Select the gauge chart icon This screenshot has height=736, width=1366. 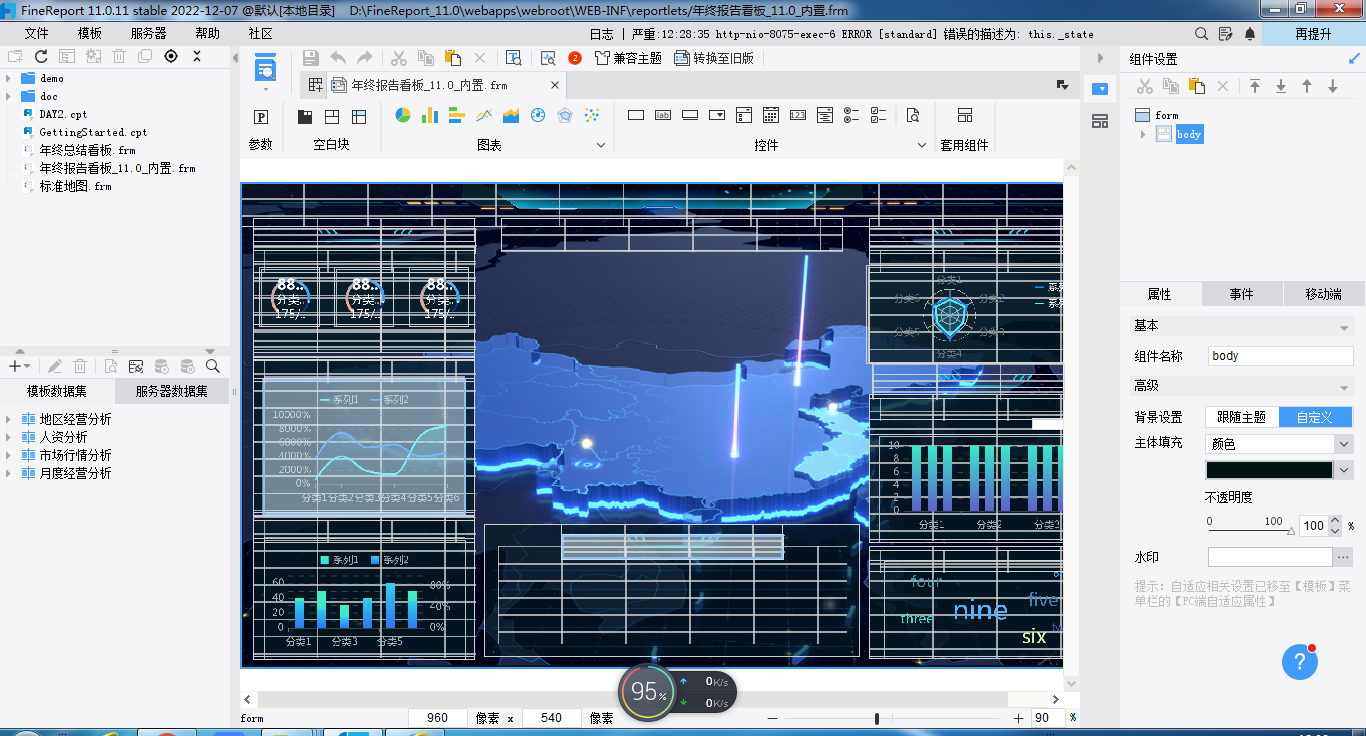coord(538,116)
